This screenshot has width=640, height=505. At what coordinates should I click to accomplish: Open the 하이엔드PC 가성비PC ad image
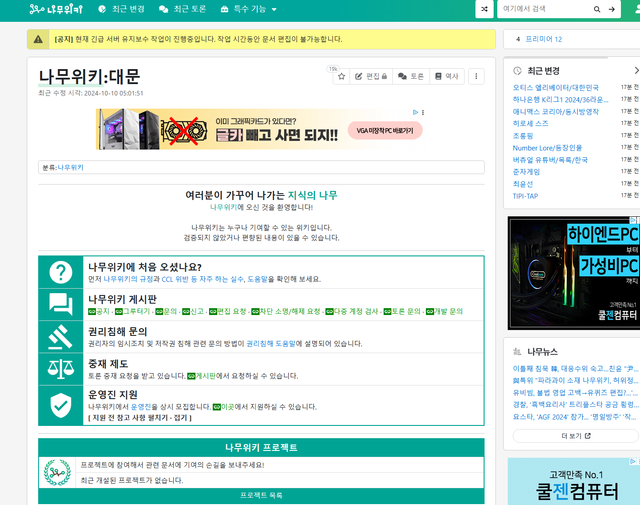[x=573, y=273]
